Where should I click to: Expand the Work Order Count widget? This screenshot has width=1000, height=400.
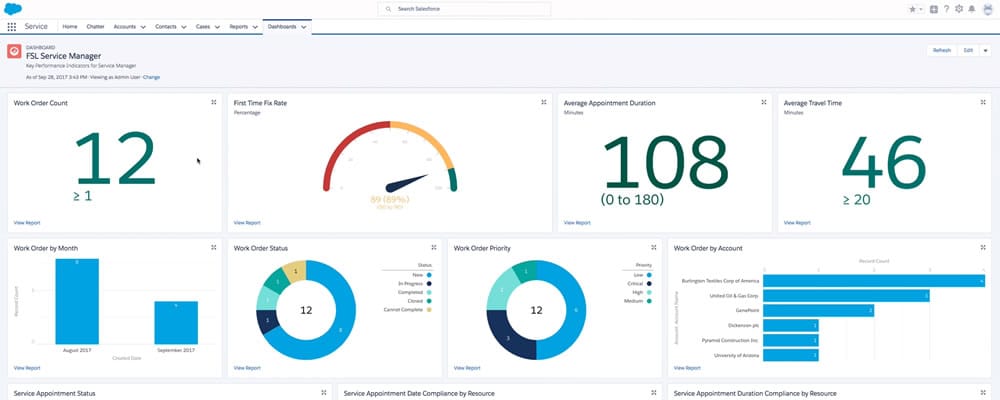214,102
